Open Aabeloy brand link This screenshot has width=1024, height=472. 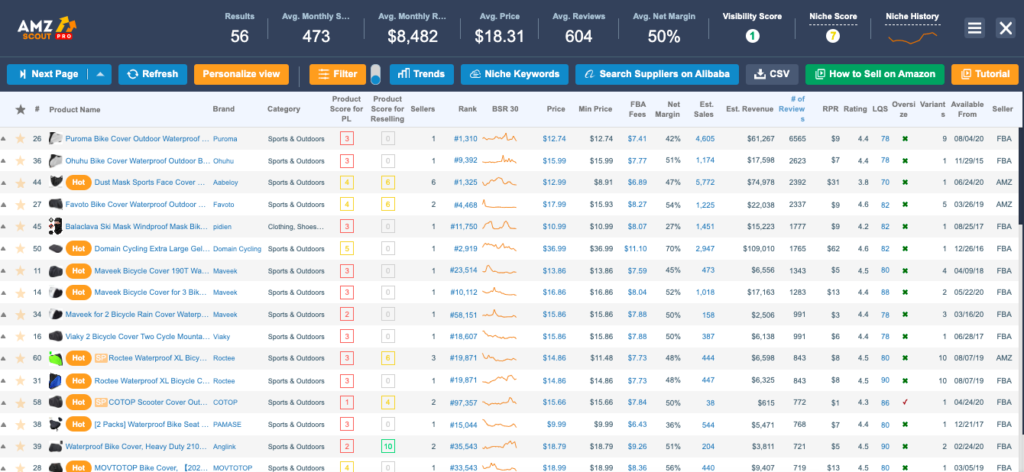tap(225, 183)
